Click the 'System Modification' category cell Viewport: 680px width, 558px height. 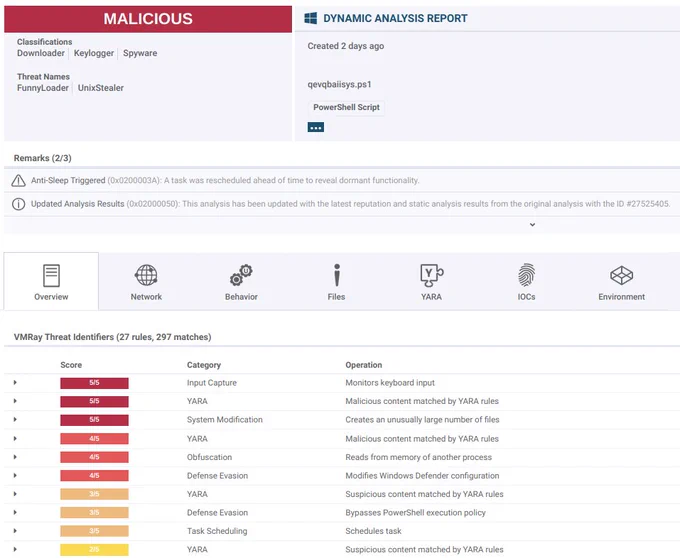click(225, 420)
